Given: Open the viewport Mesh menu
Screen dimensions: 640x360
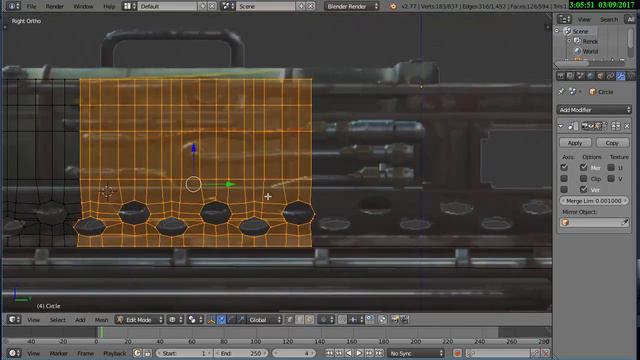Looking at the screenshot, I should tap(101, 320).
